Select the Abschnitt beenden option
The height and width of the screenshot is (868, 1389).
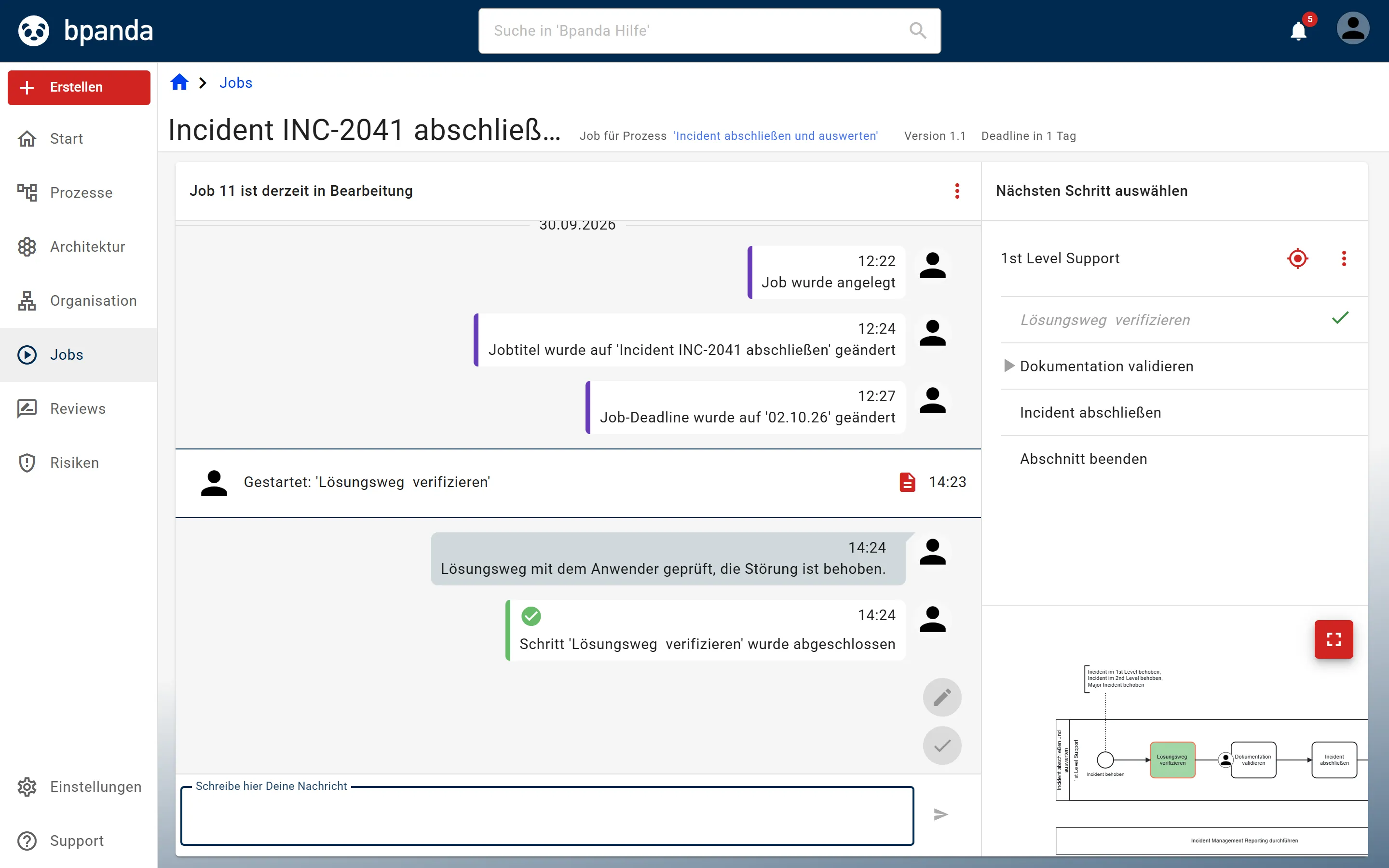(1184, 459)
